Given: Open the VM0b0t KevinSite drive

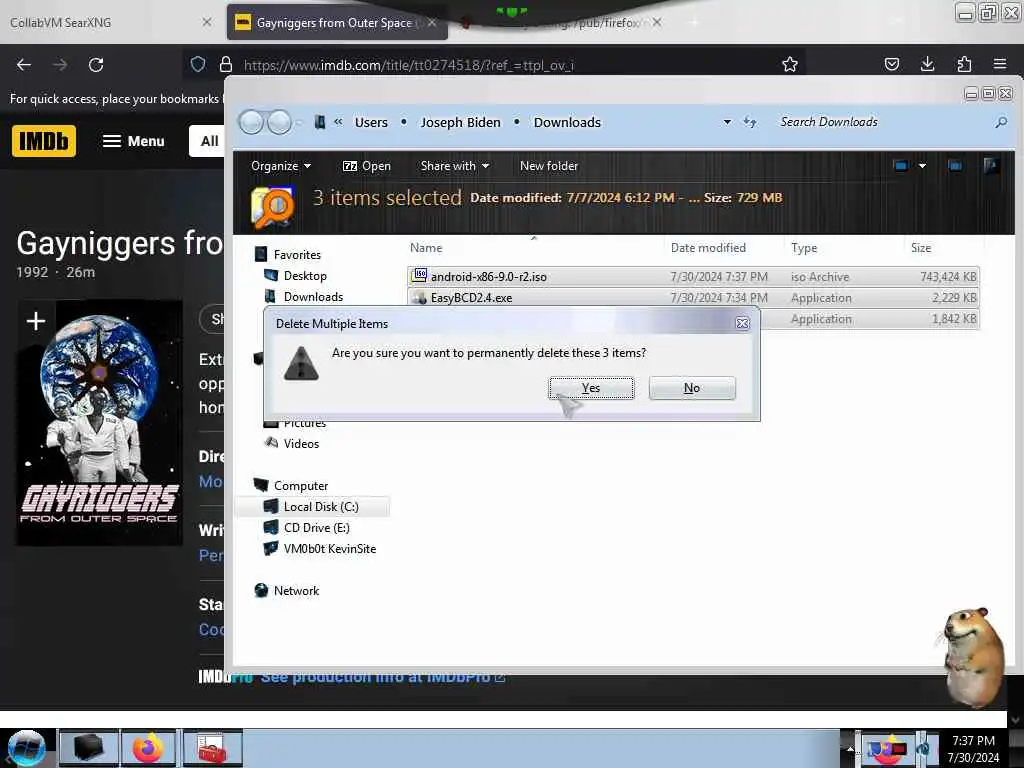Looking at the screenshot, I should point(330,549).
